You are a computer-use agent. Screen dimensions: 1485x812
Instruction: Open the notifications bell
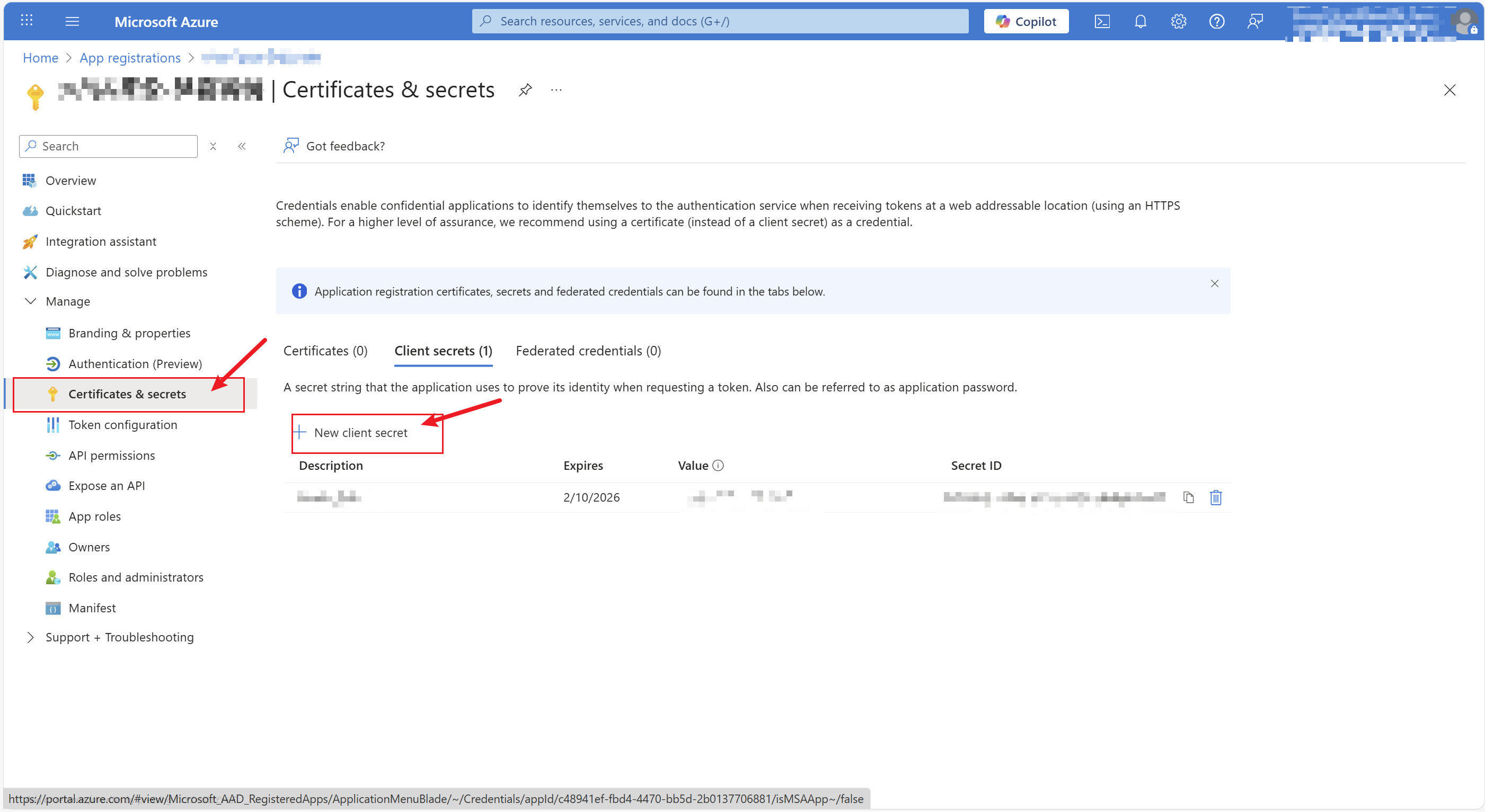pos(1139,21)
